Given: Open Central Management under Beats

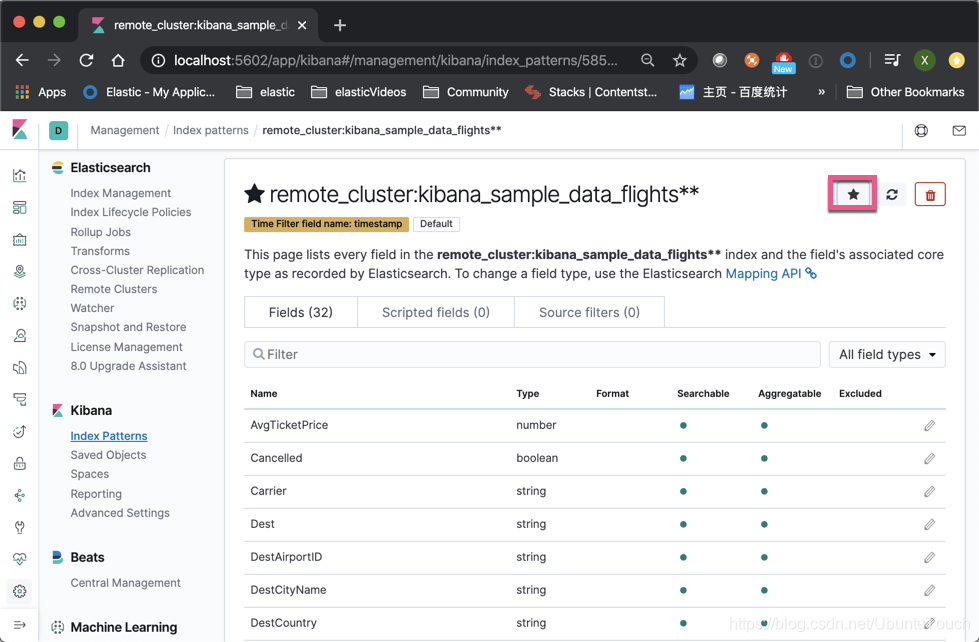Looking at the screenshot, I should click(125, 583).
